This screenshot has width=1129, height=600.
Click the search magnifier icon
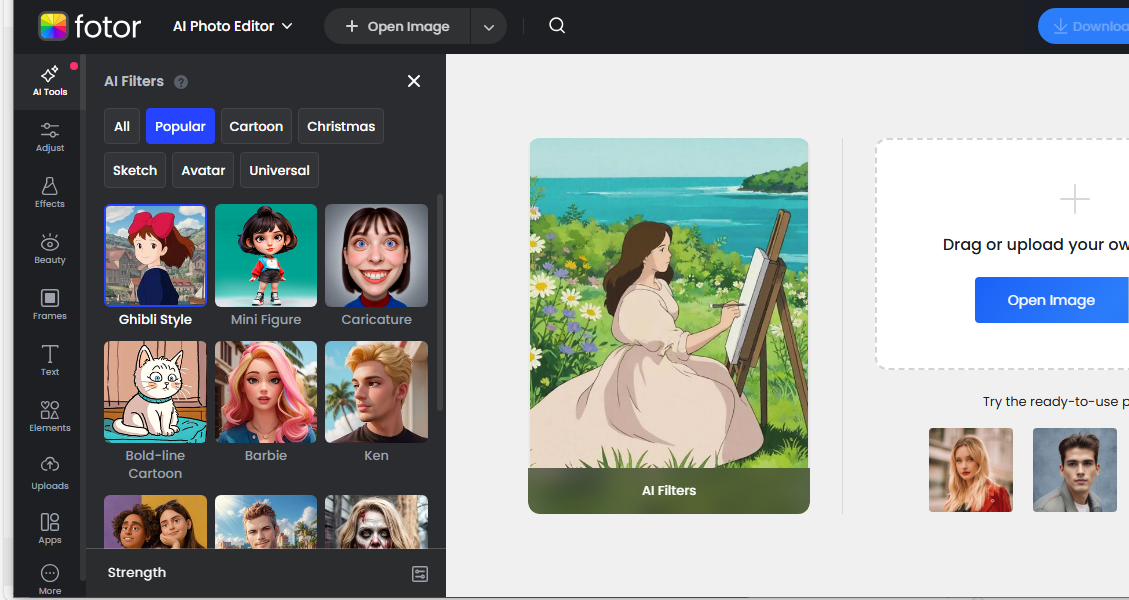click(x=557, y=26)
